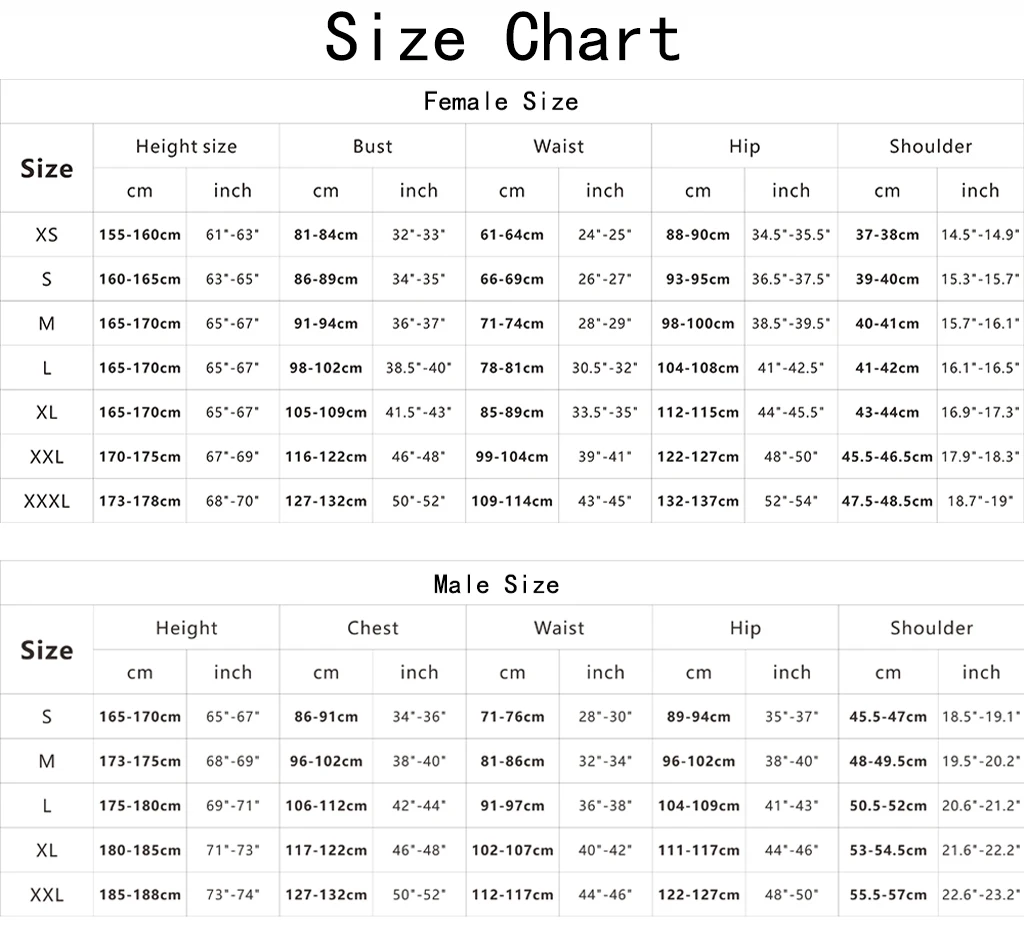
Task: Select the 185-188cm height cell
Action: [140, 895]
